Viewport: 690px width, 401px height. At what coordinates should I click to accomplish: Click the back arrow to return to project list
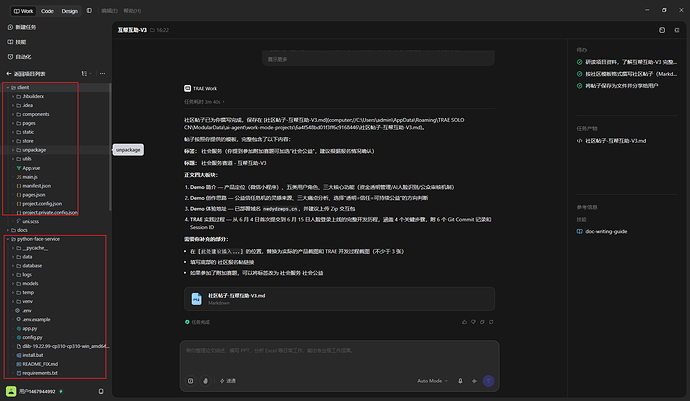click(8, 74)
